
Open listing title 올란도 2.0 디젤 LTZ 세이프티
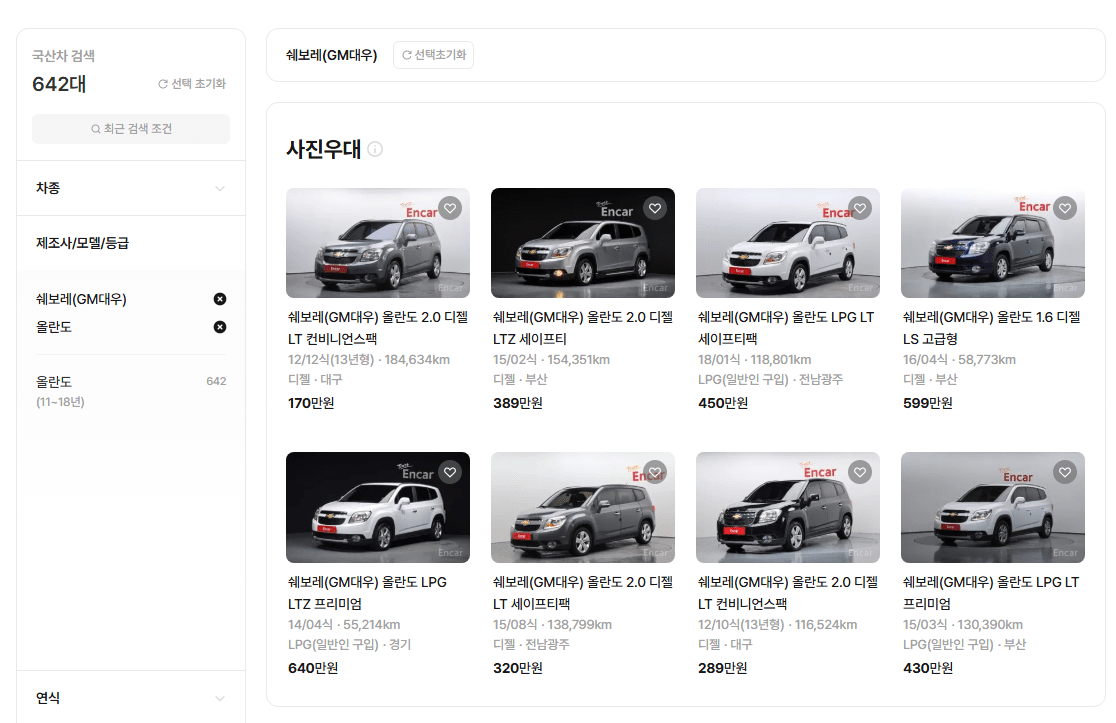(x=583, y=328)
